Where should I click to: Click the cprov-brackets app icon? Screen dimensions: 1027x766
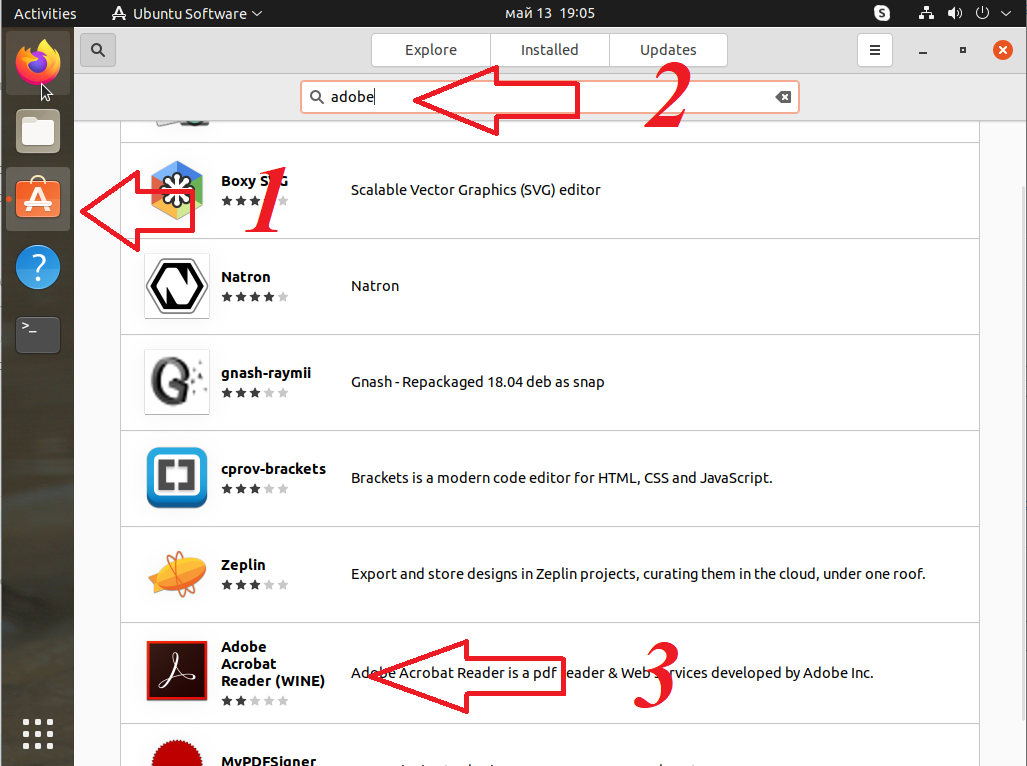coord(177,478)
